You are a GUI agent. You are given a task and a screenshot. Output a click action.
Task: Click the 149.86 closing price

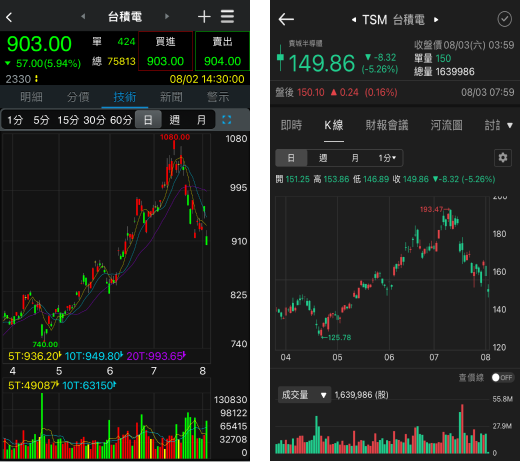(322, 63)
